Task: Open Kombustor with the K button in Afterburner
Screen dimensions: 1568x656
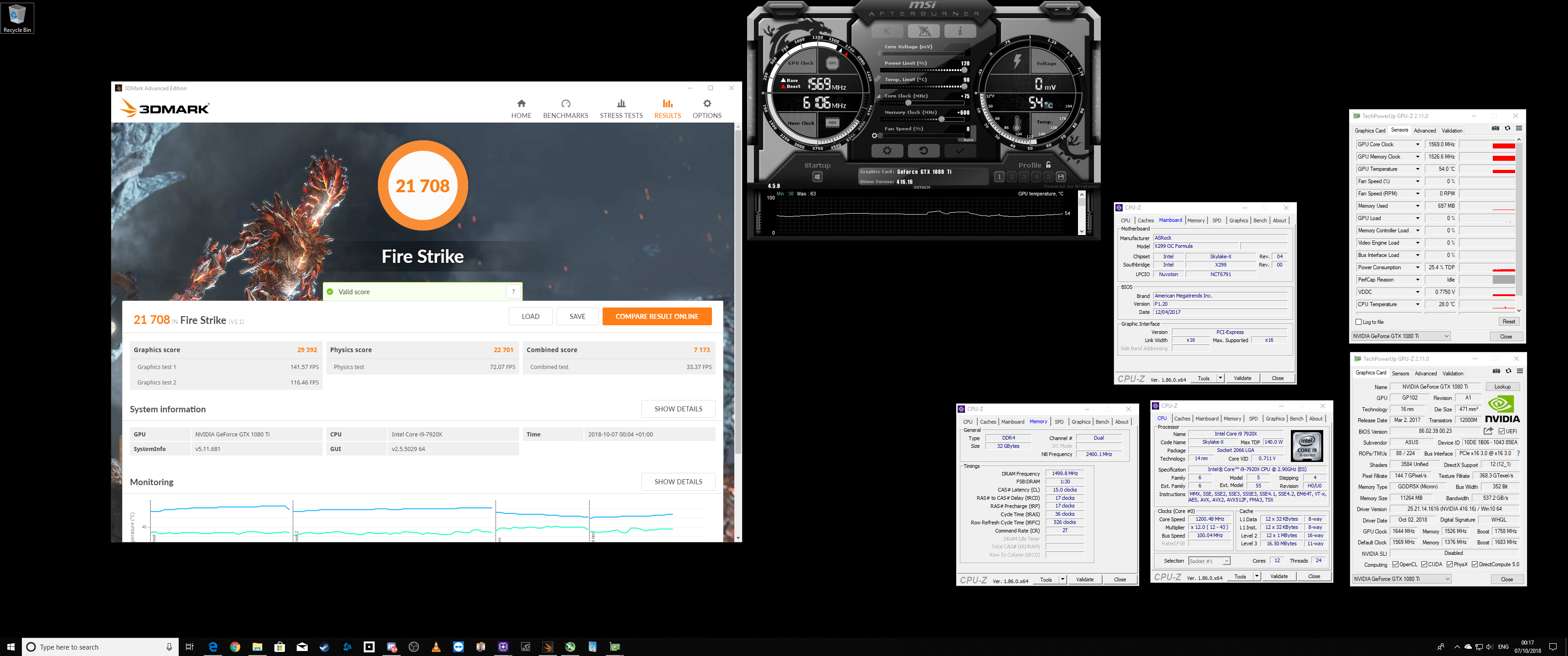Action: tap(887, 31)
